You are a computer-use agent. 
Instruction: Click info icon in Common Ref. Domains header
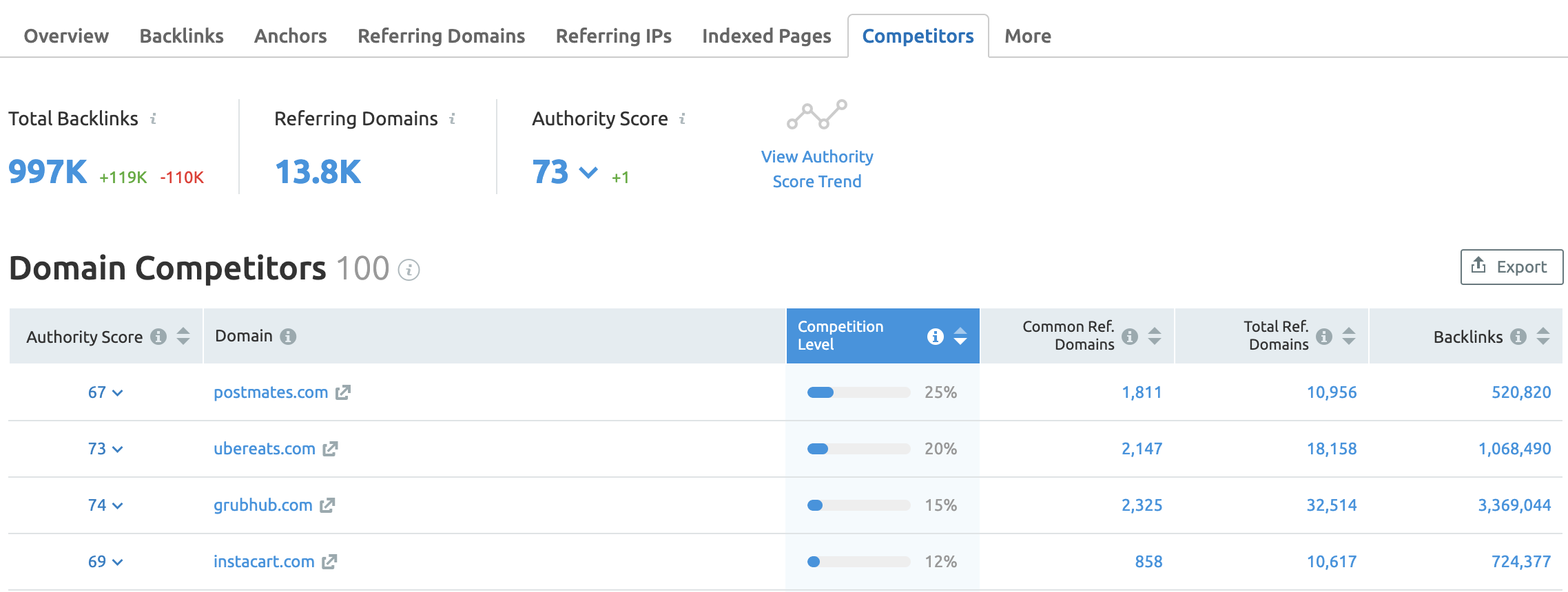coord(1130,336)
